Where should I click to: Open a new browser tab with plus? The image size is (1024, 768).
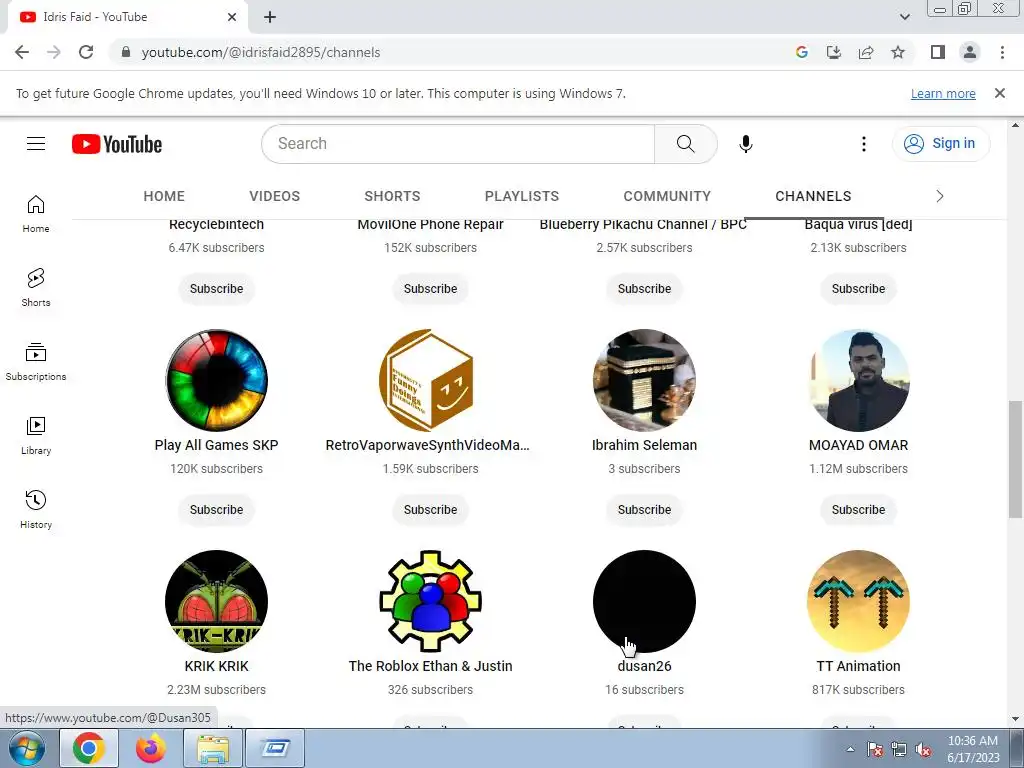pos(270,18)
